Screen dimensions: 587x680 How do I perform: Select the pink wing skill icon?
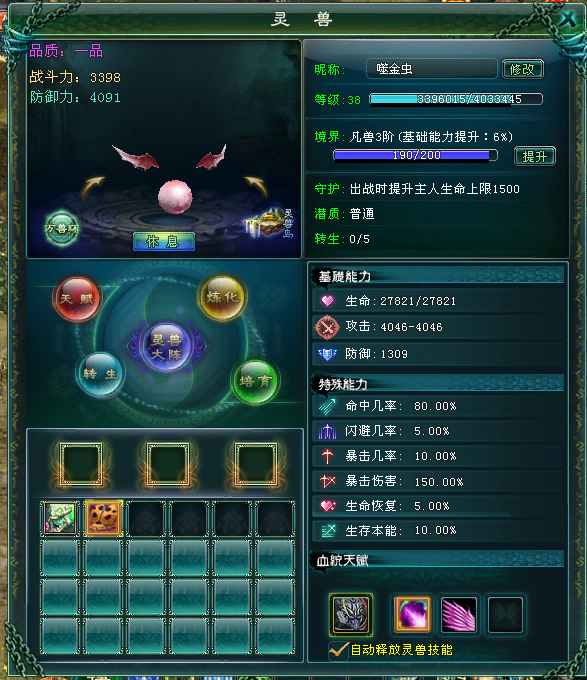tap(459, 614)
